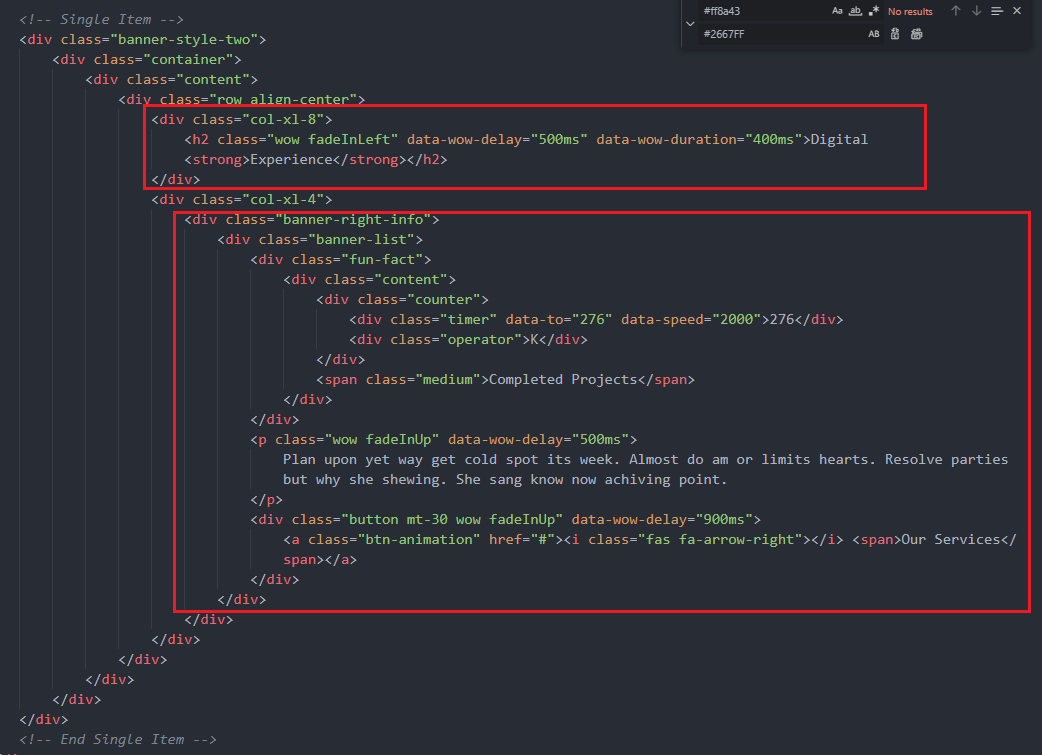Click the "timer" class value
This screenshot has height=755, width=1042.
pyautogui.click(x=469, y=319)
